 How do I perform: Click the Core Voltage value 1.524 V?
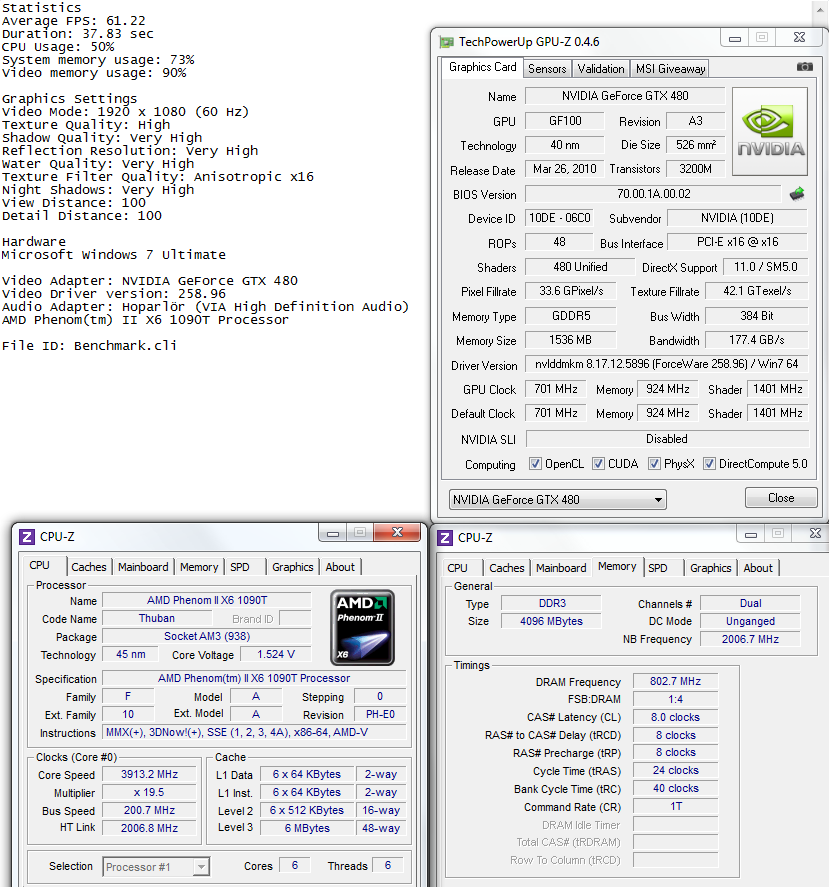(x=276, y=655)
